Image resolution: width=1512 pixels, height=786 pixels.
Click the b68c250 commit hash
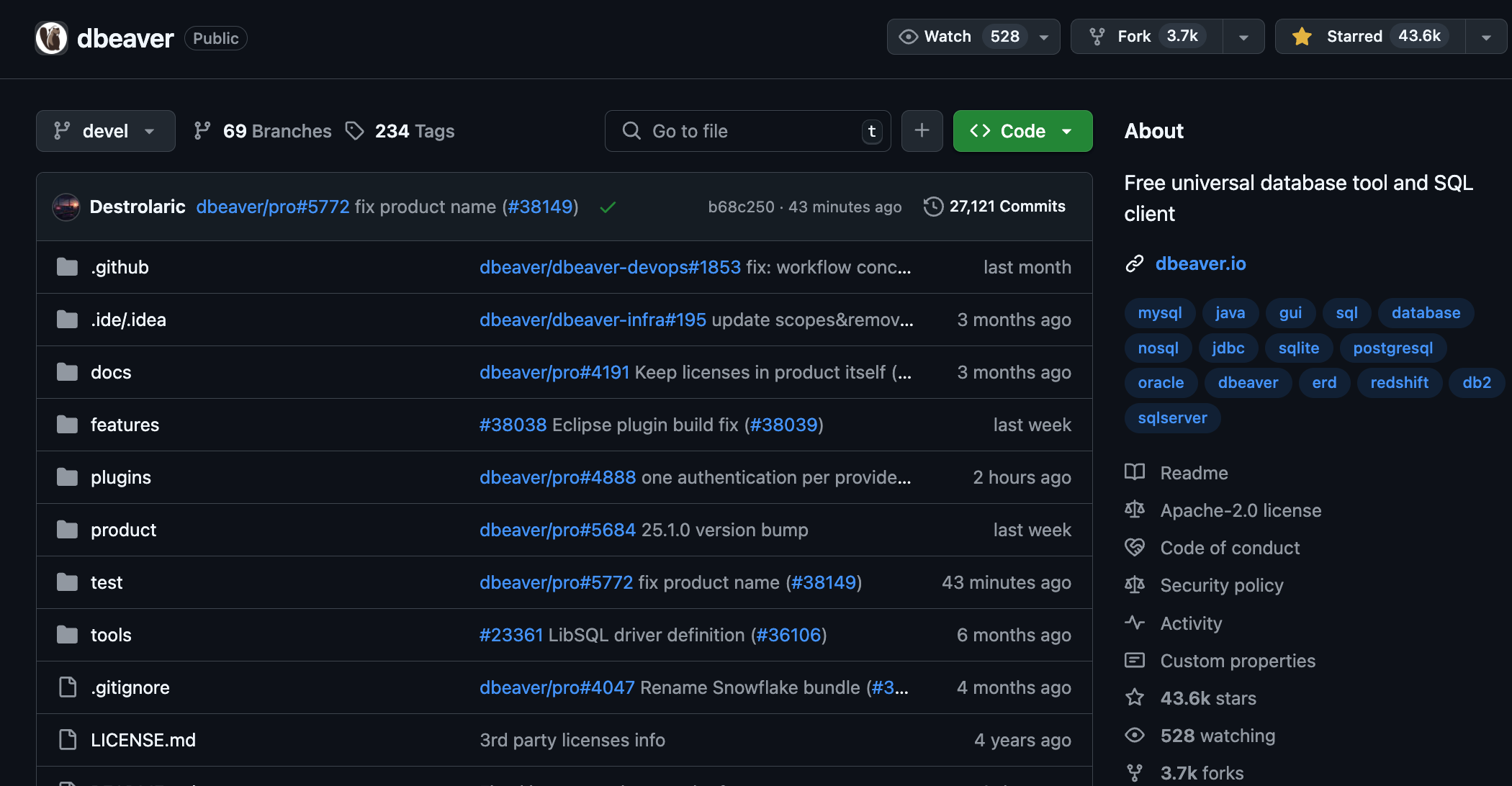741,207
